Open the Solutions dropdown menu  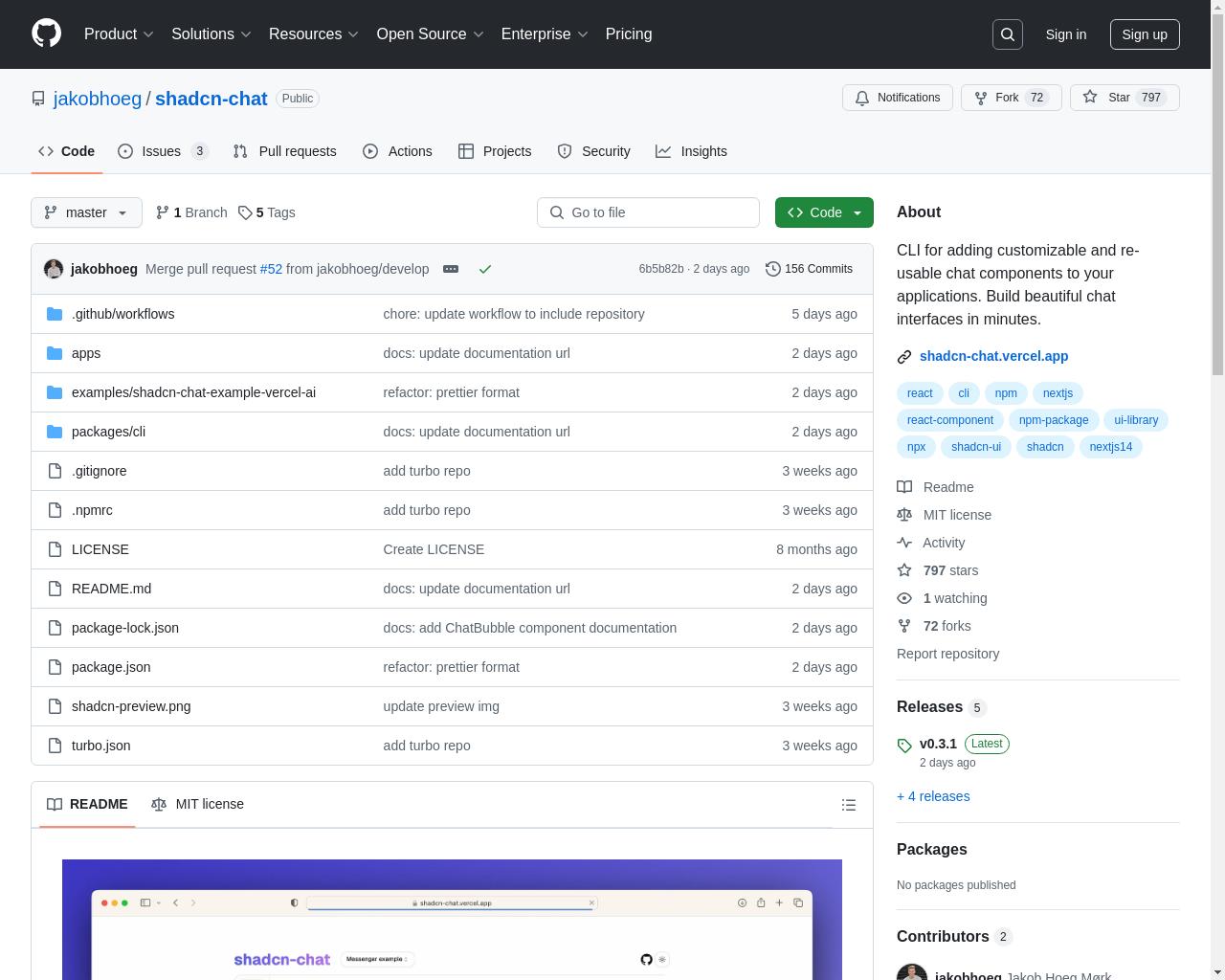212,34
